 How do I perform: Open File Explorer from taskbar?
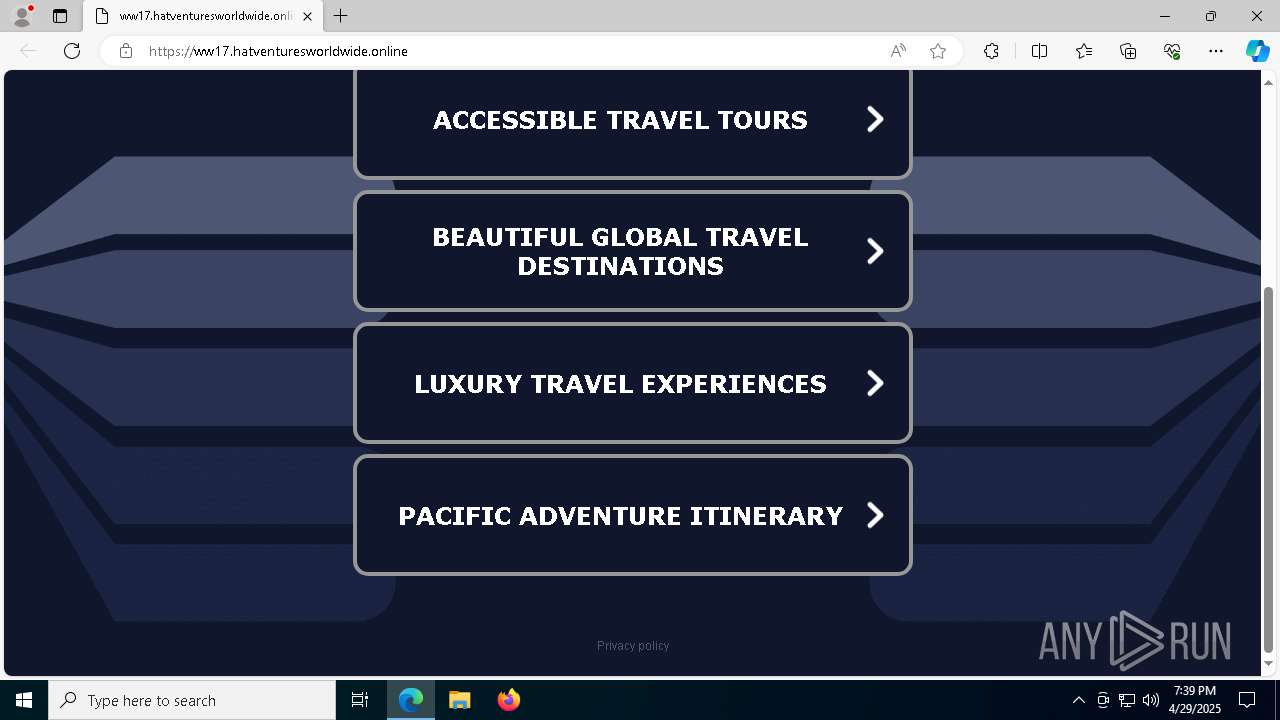tap(459, 700)
